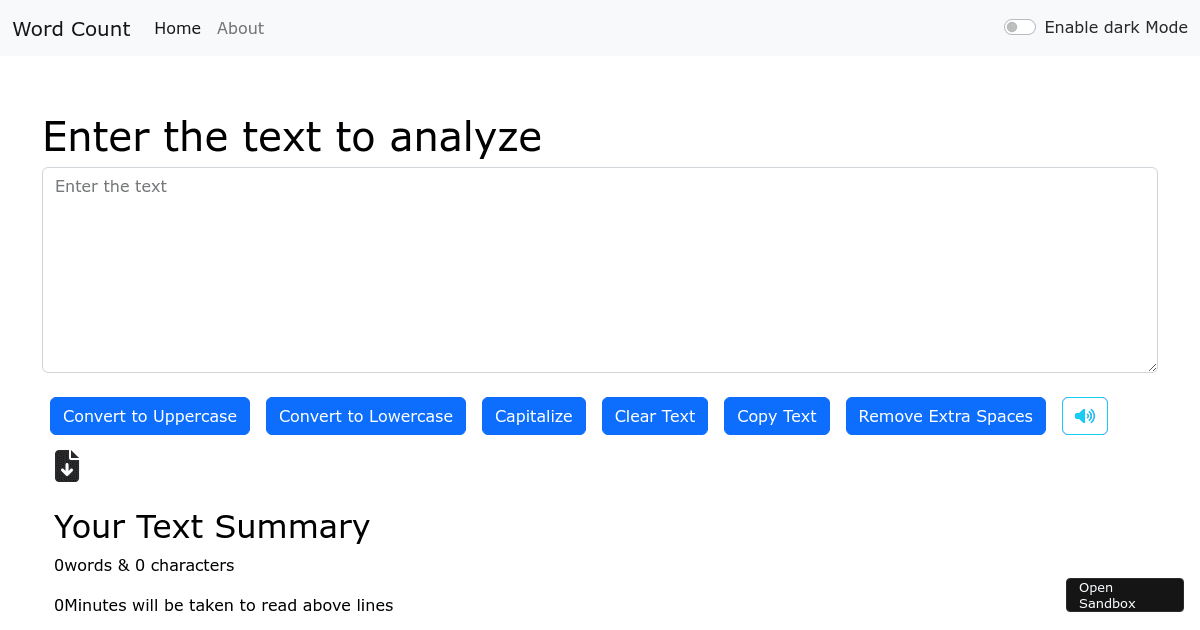Click the words and characters count line
Image resolution: width=1200 pixels, height=630 pixels.
[144, 565]
